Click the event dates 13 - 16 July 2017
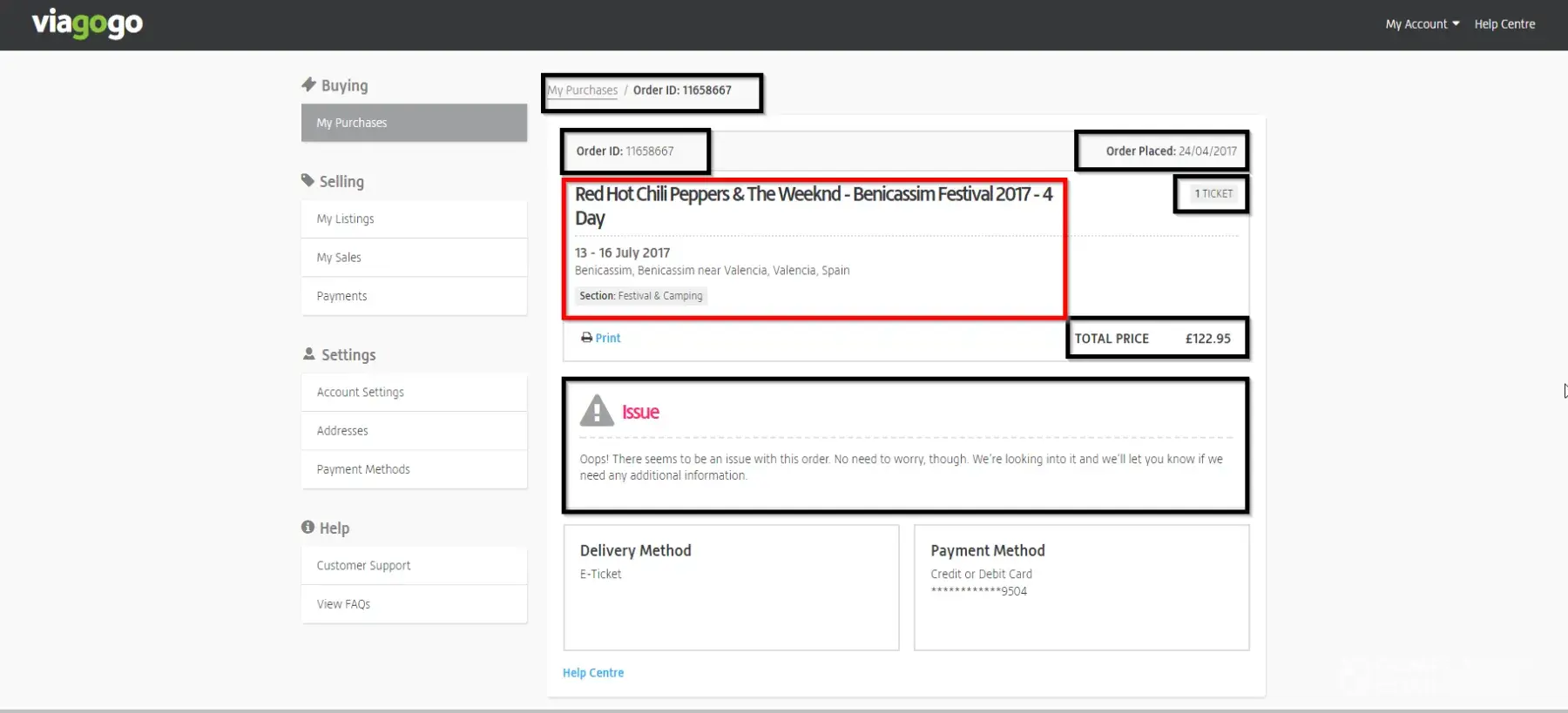1568x713 pixels. click(x=622, y=252)
